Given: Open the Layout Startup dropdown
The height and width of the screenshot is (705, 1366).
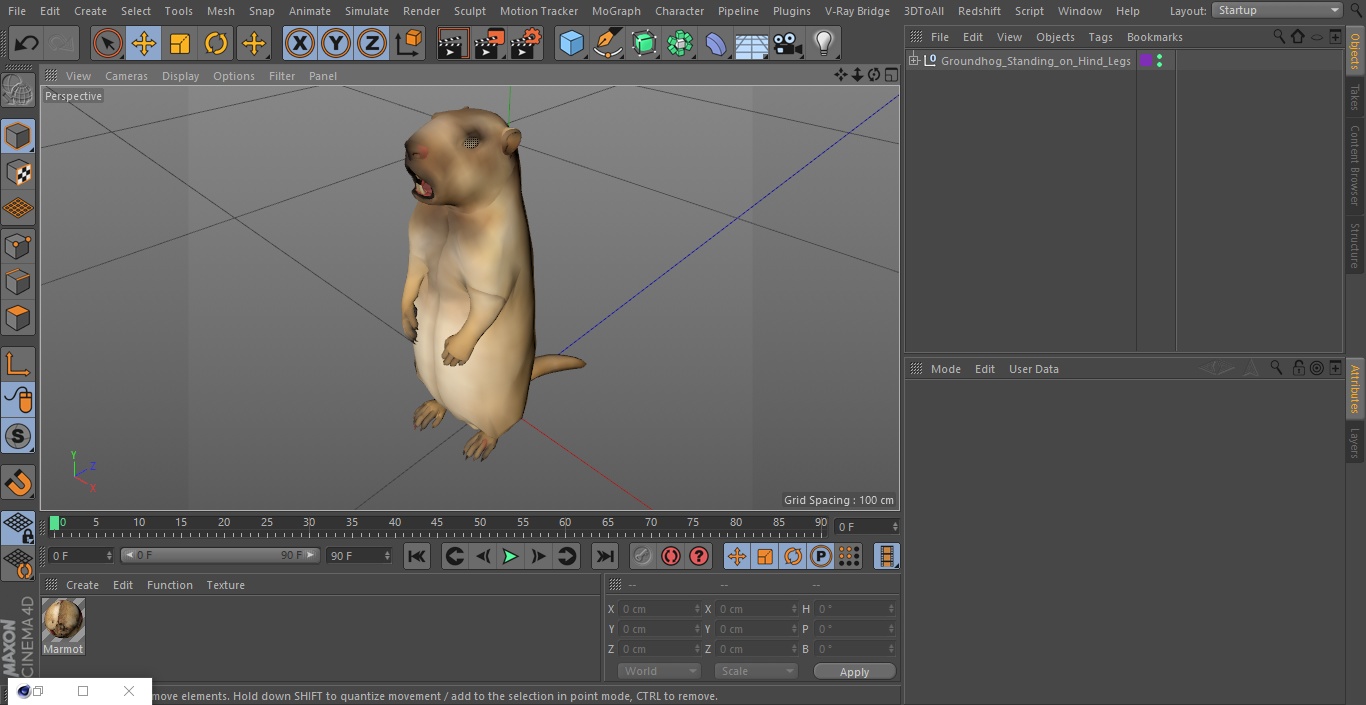Looking at the screenshot, I should (x=1277, y=10).
